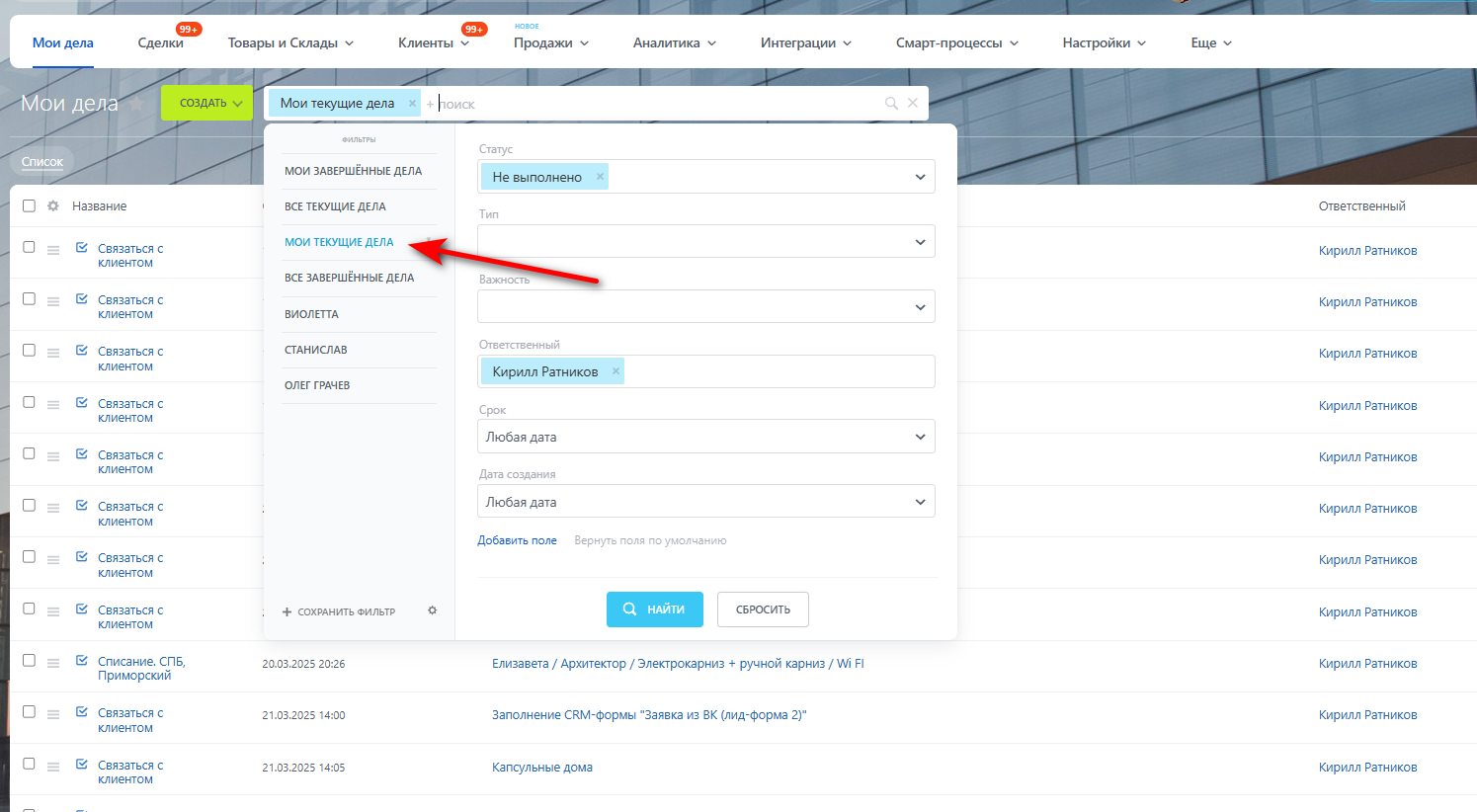Open the row menu icon of first task
The height and width of the screenshot is (812, 1477).
[53, 250]
